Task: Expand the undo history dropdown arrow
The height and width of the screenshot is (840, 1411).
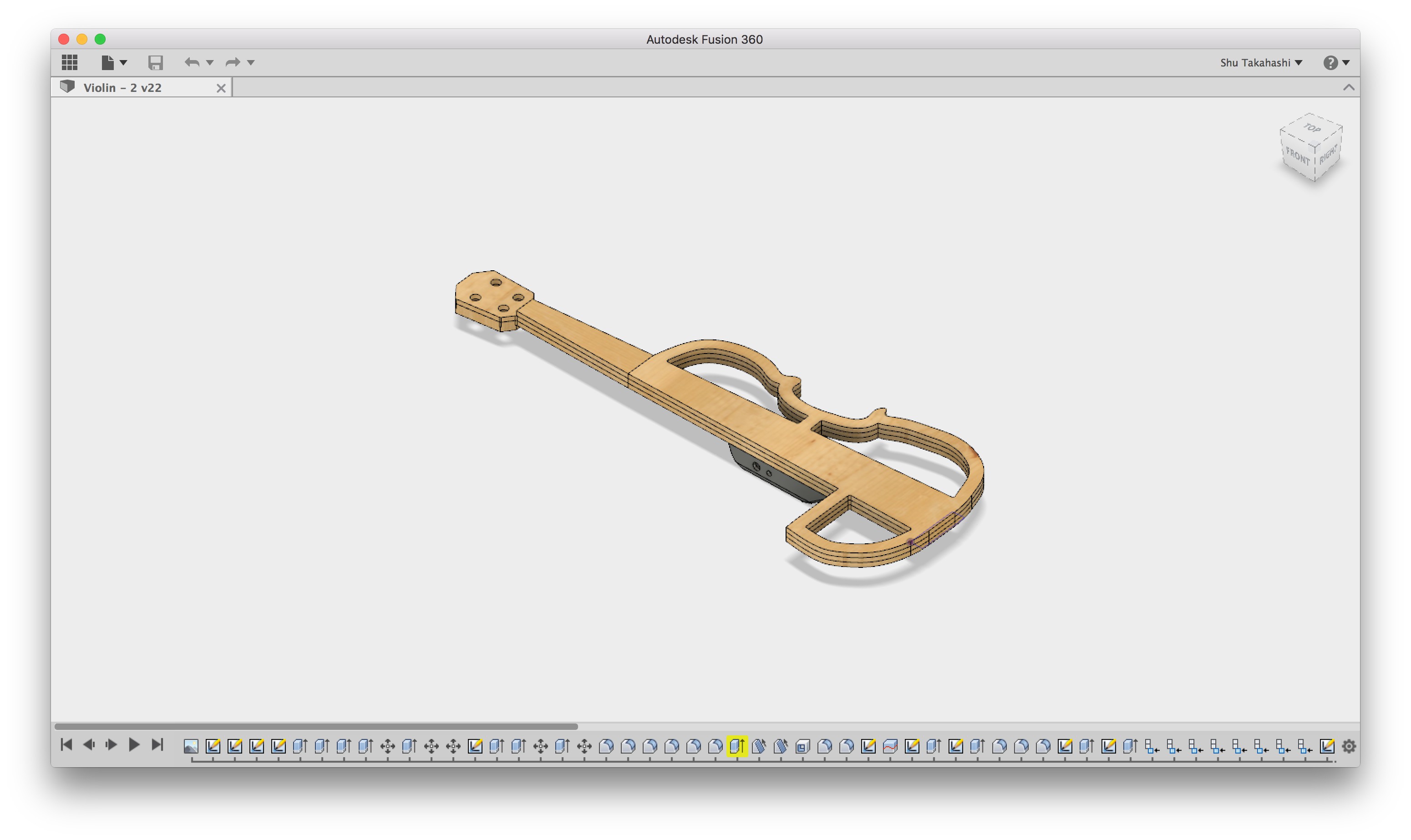Action: (210, 62)
